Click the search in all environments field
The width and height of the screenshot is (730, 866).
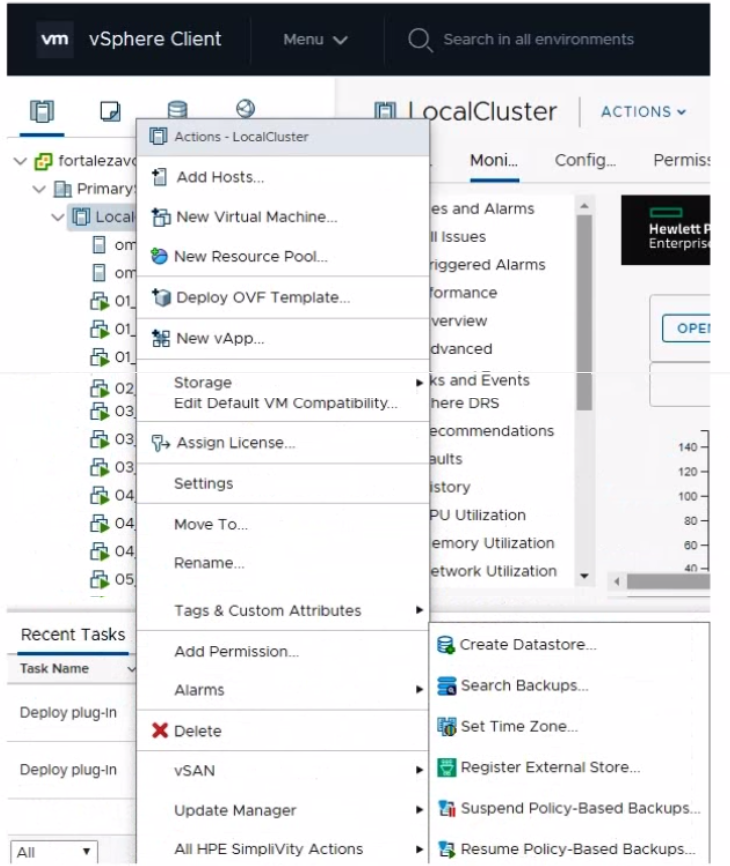pyautogui.click(x=538, y=40)
